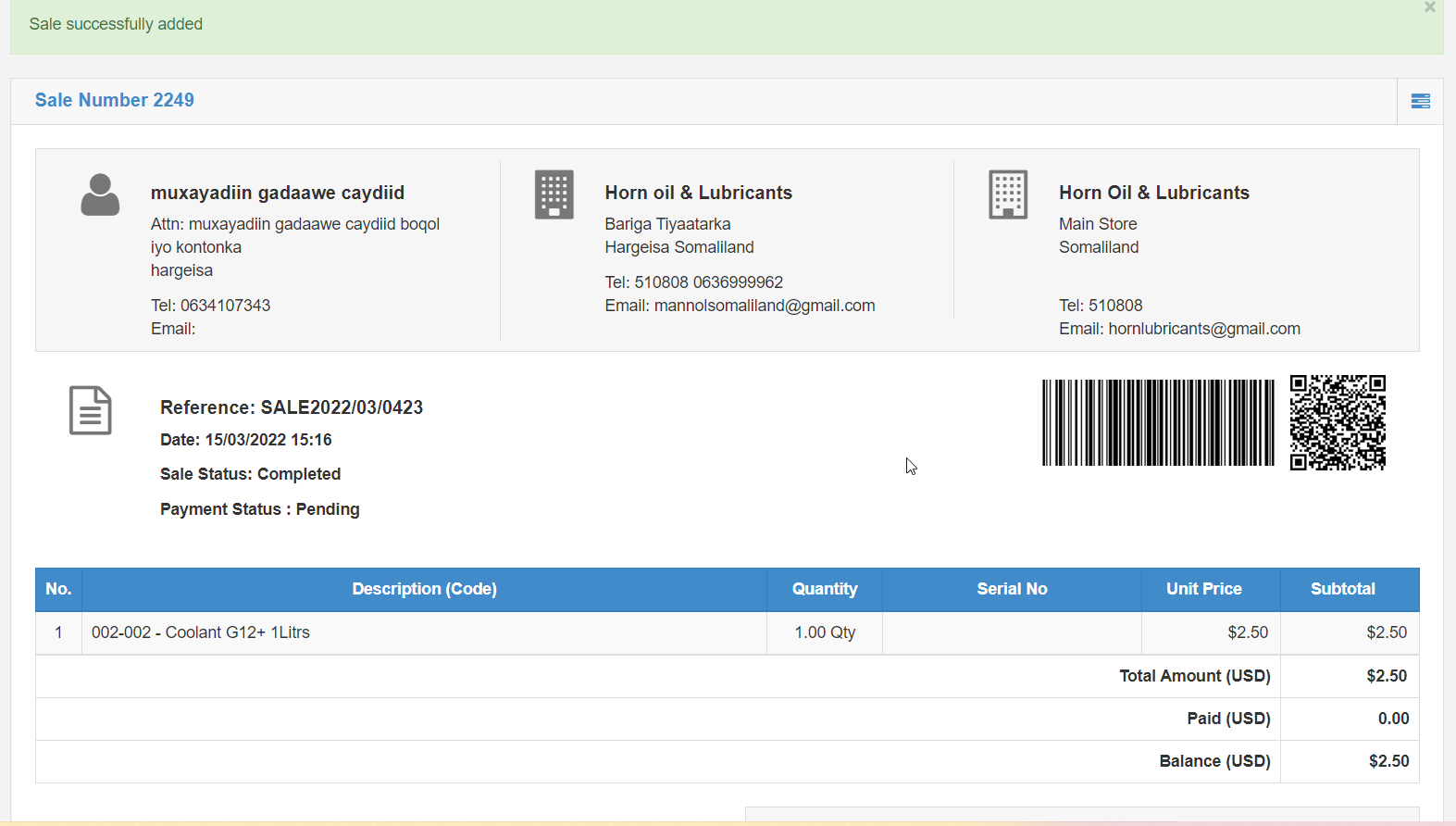The image size is (1456, 826).
Task: Click 'Sale Status: Completed' text
Action: point(251,474)
